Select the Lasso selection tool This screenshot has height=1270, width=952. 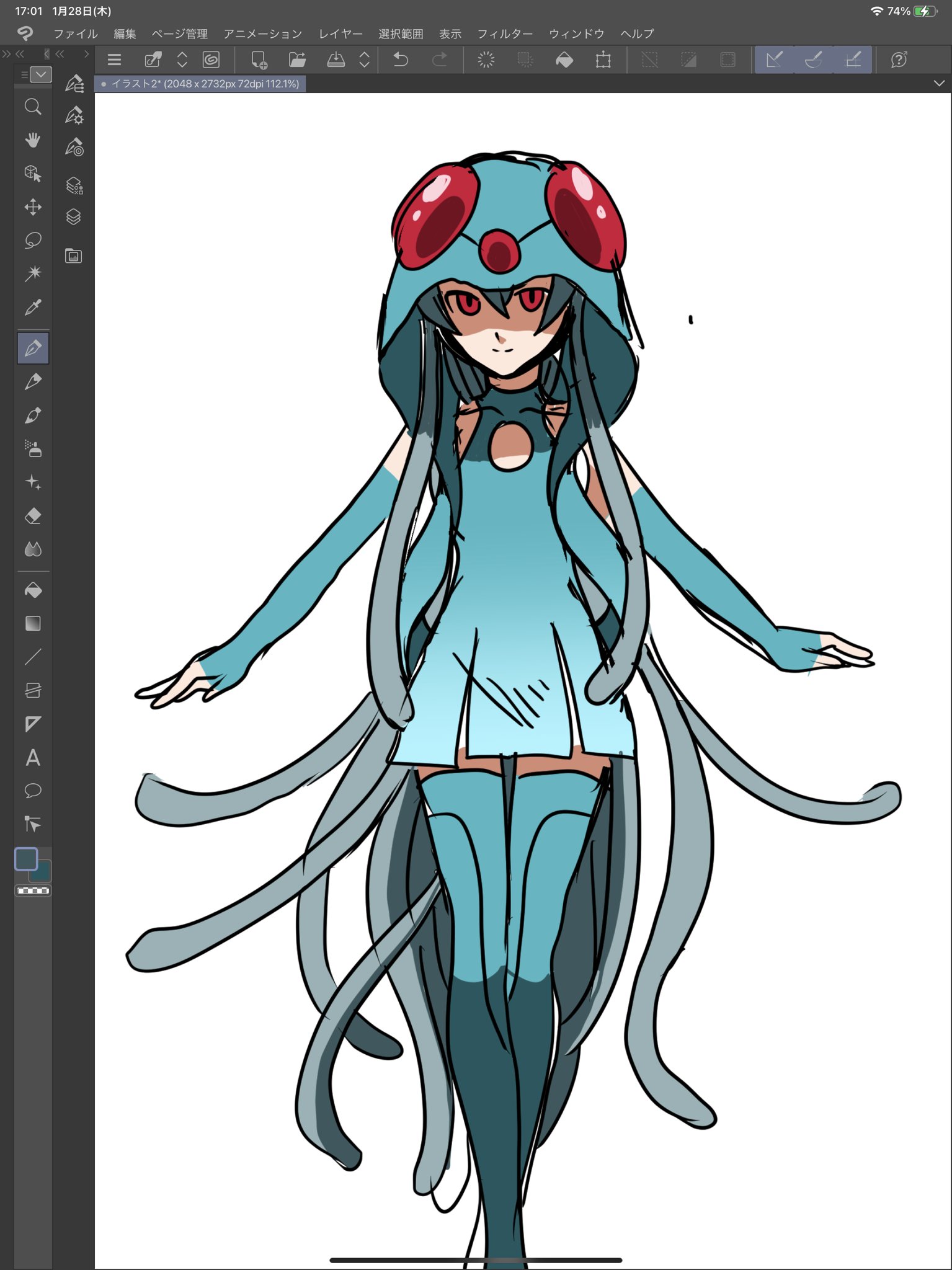33,240
